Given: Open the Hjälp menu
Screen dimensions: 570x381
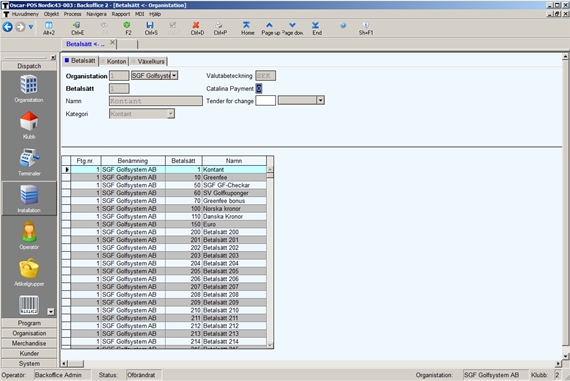Looking at the screenshot, I should pos(155,14).
